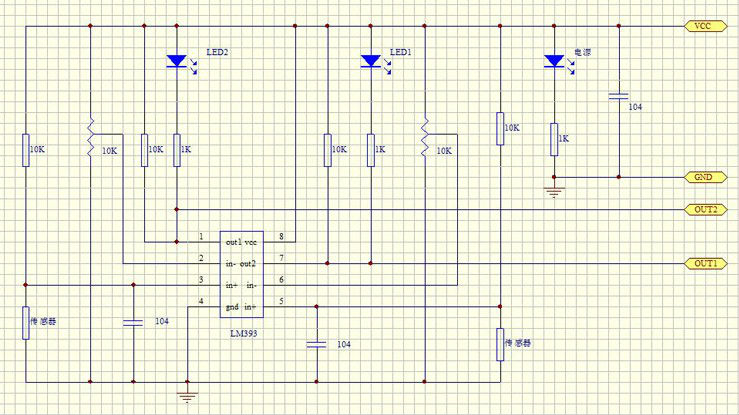Screen dimensions: 739x415
Task: Click the OUT1 output port
Action: click(x=703, y=263)
